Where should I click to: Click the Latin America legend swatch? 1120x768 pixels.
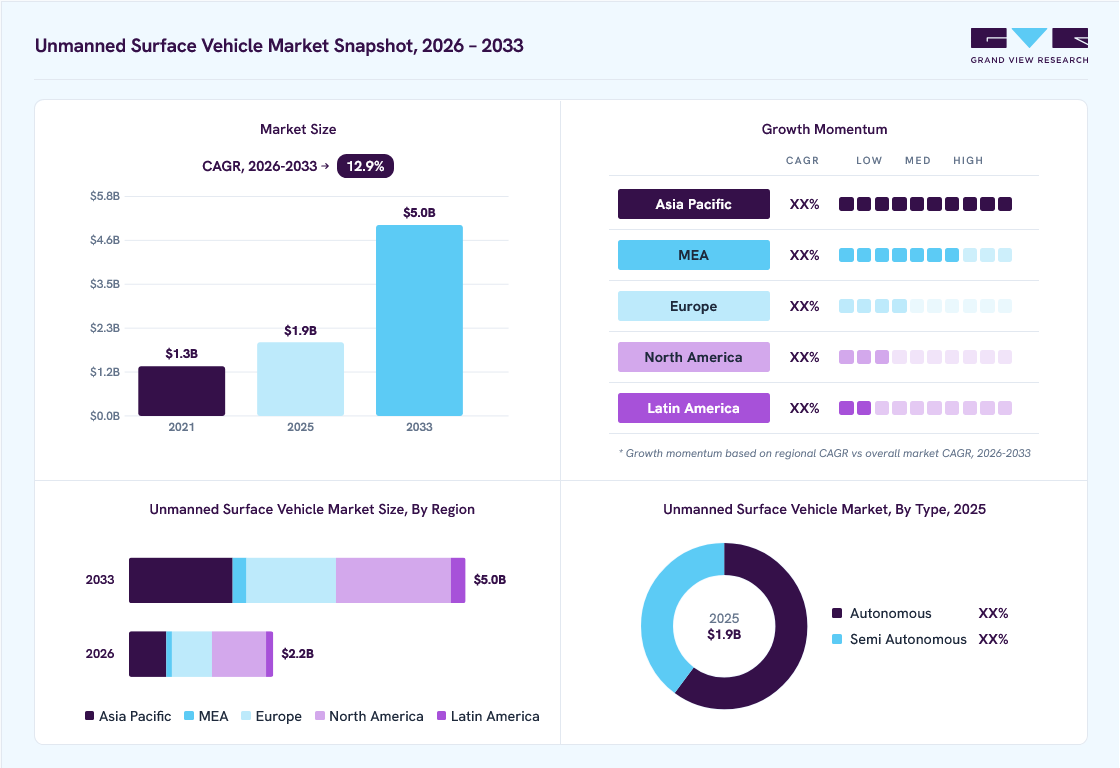[x=441, y=716]
